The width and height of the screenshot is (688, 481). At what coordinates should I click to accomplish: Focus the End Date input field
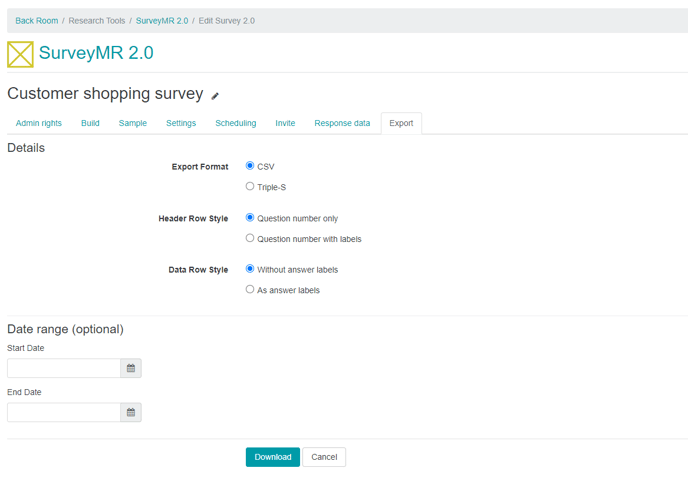64,413
